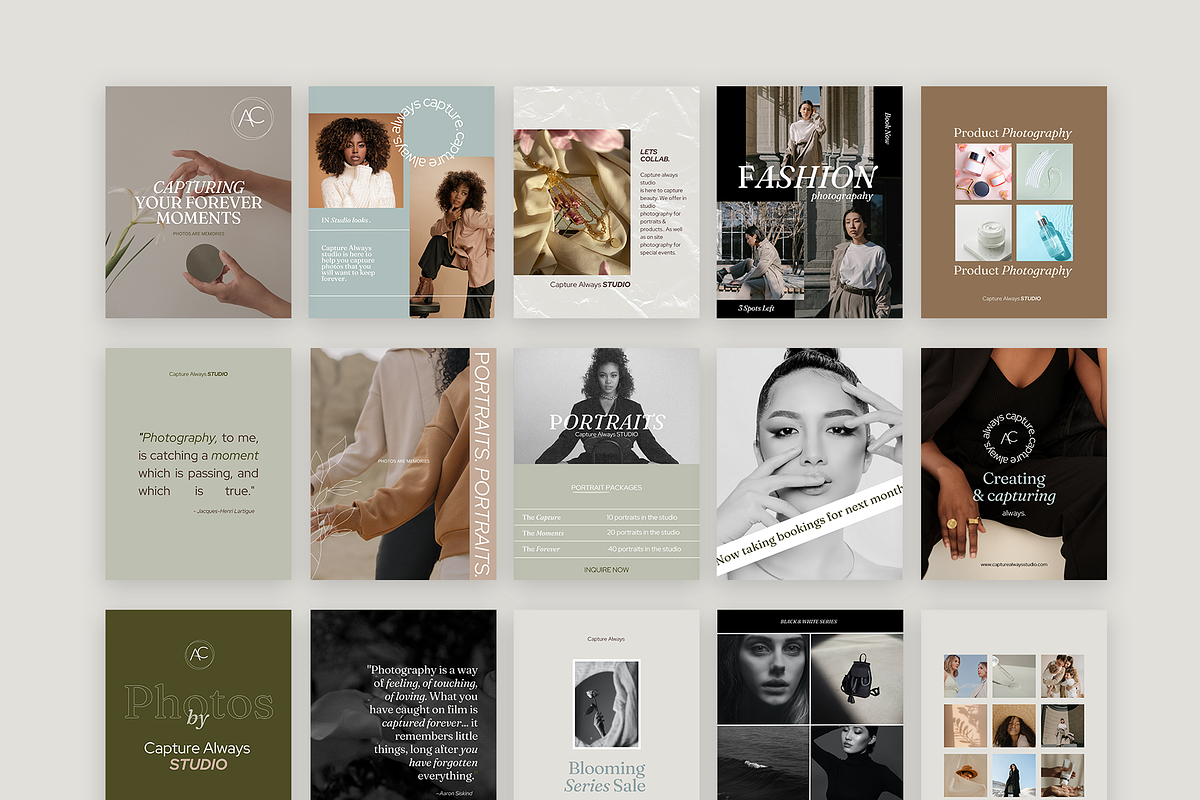Open the Jacques-Henri Lartigue quote template
The image size is (1200, 800).
pos(198,464)
